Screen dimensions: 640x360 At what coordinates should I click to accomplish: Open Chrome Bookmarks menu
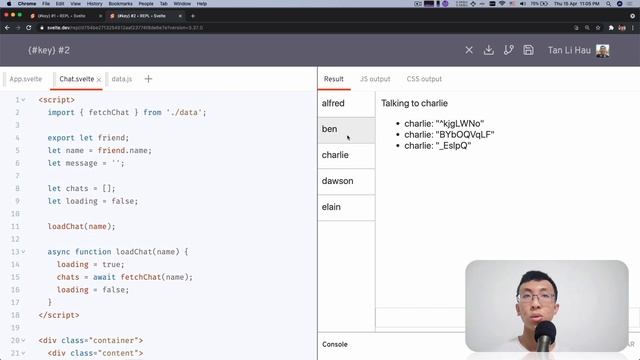point(120,4)
